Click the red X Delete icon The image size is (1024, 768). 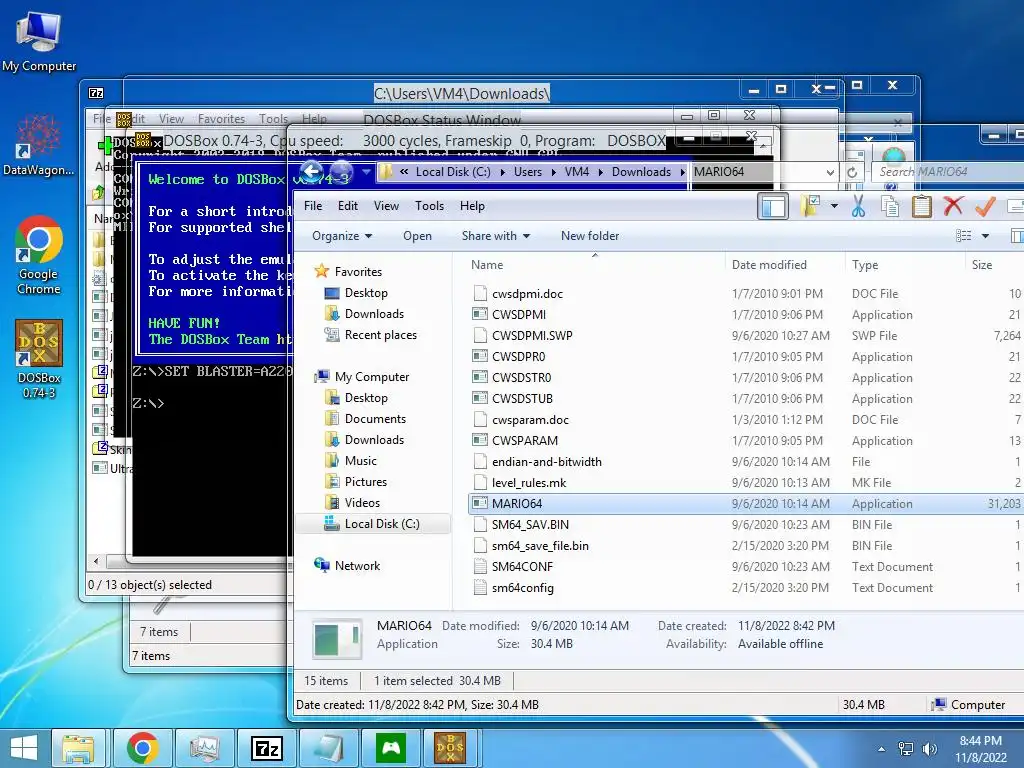tap(953, 206)
